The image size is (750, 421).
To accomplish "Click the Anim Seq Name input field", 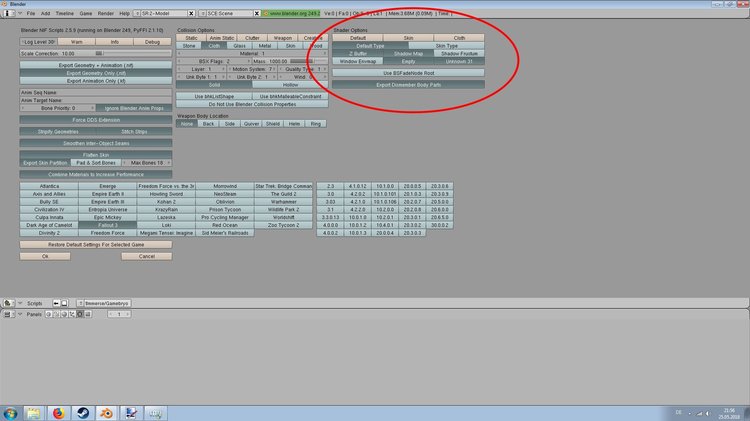I will [96, 92].
